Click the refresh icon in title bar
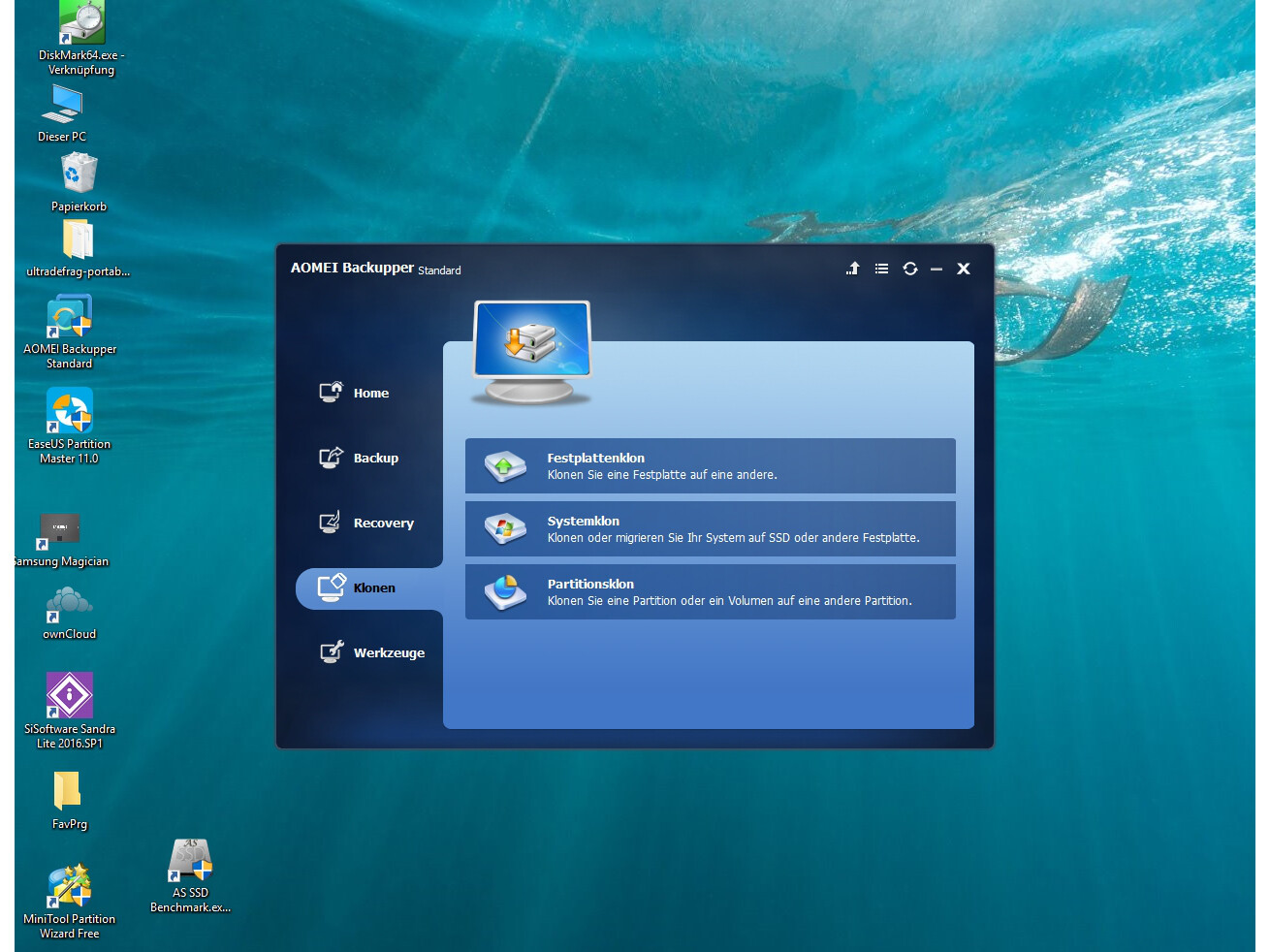This screenshot has width=1270, height=952. click(x=910, y=269)
